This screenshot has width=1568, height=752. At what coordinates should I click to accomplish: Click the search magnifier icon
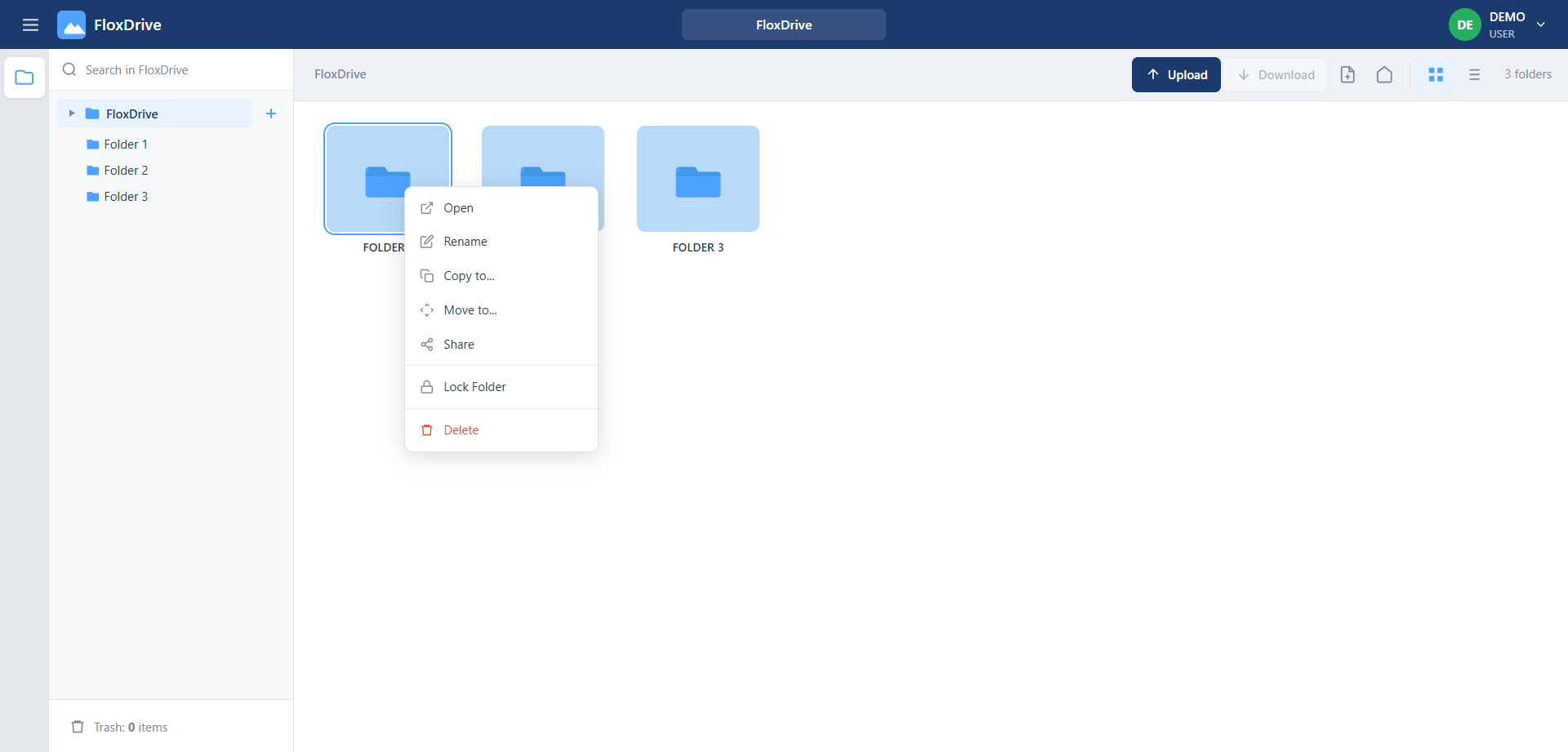(x=69, y=69)
